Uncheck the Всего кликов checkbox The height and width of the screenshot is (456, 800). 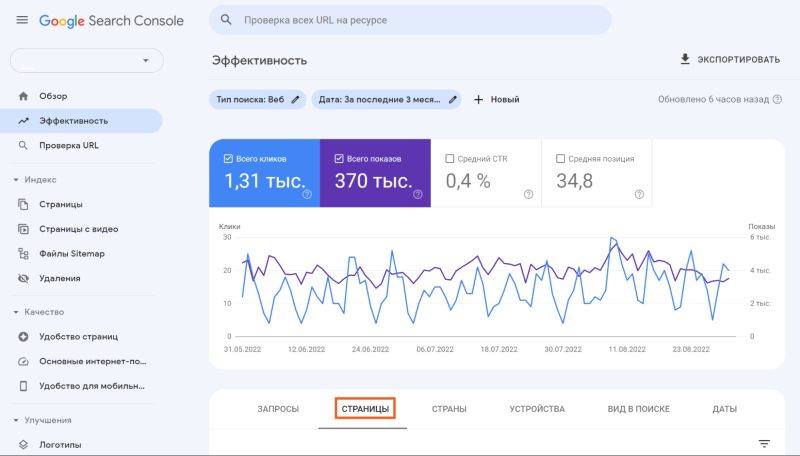pos(228,159)
